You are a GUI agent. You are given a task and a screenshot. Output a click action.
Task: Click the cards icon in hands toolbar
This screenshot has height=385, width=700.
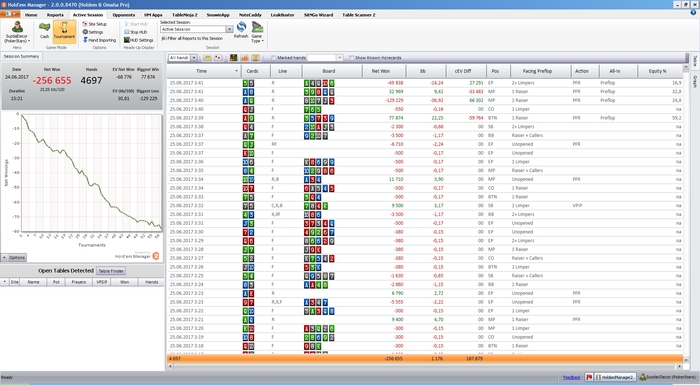click(x=218, y=58)
